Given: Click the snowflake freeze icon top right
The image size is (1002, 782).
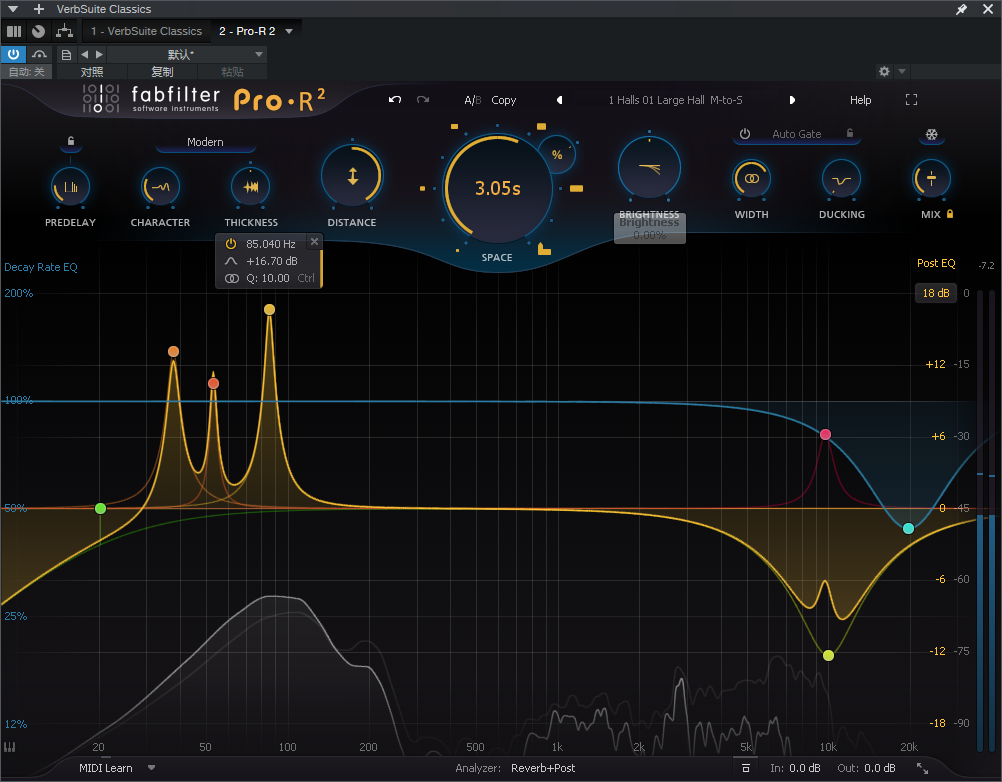Looking at the screenshot, I should pos(931,134).
